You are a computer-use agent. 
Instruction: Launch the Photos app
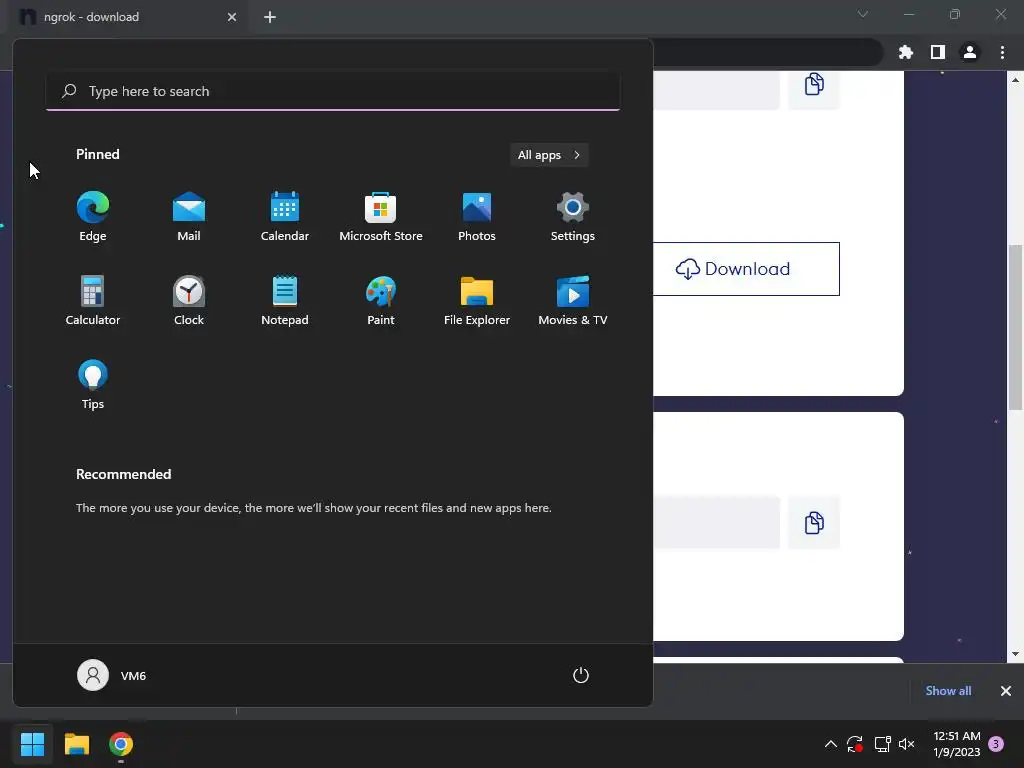477,217
